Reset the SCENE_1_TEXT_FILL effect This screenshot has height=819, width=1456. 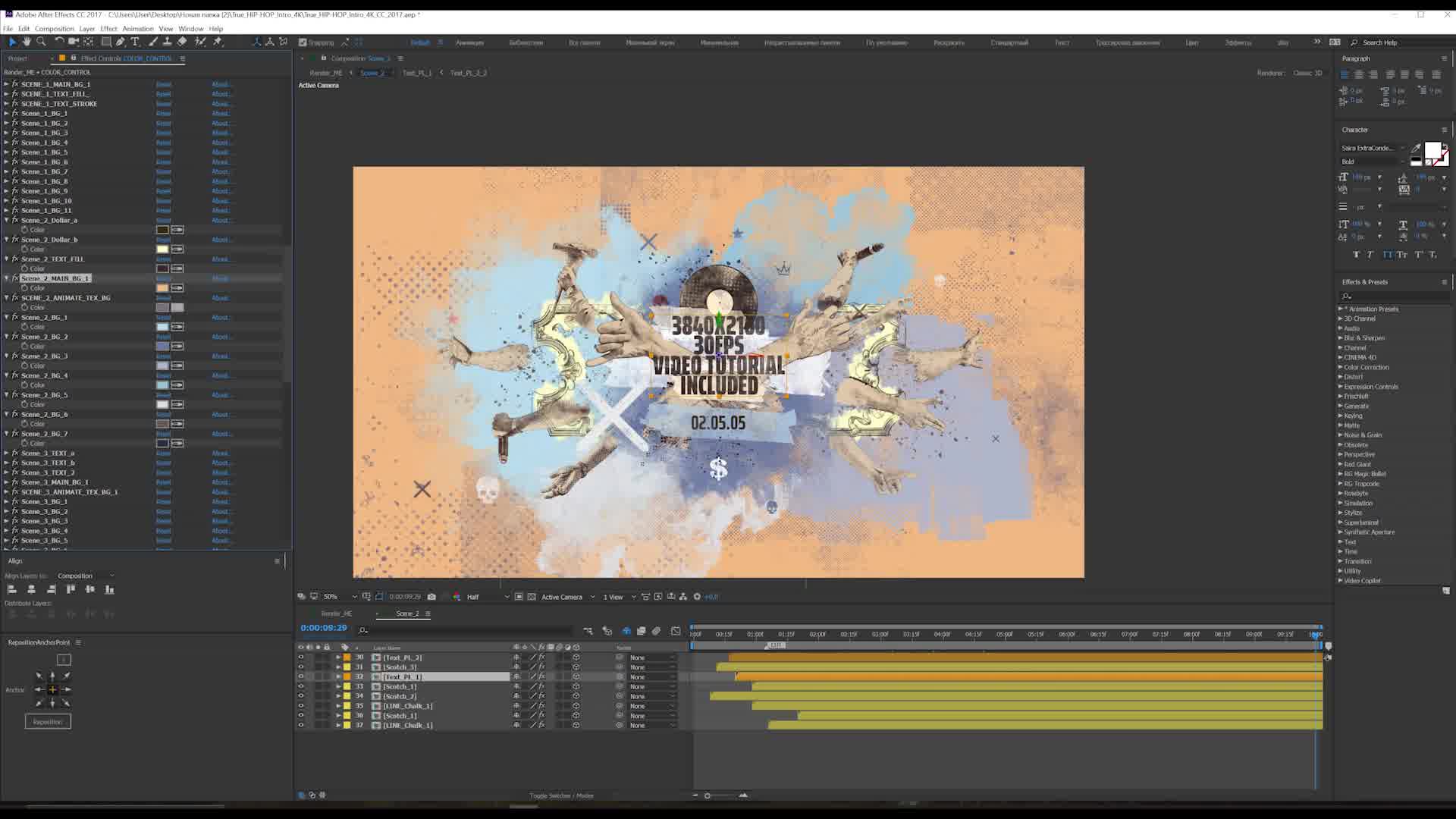pyautogui.click(x=163, y=94)
